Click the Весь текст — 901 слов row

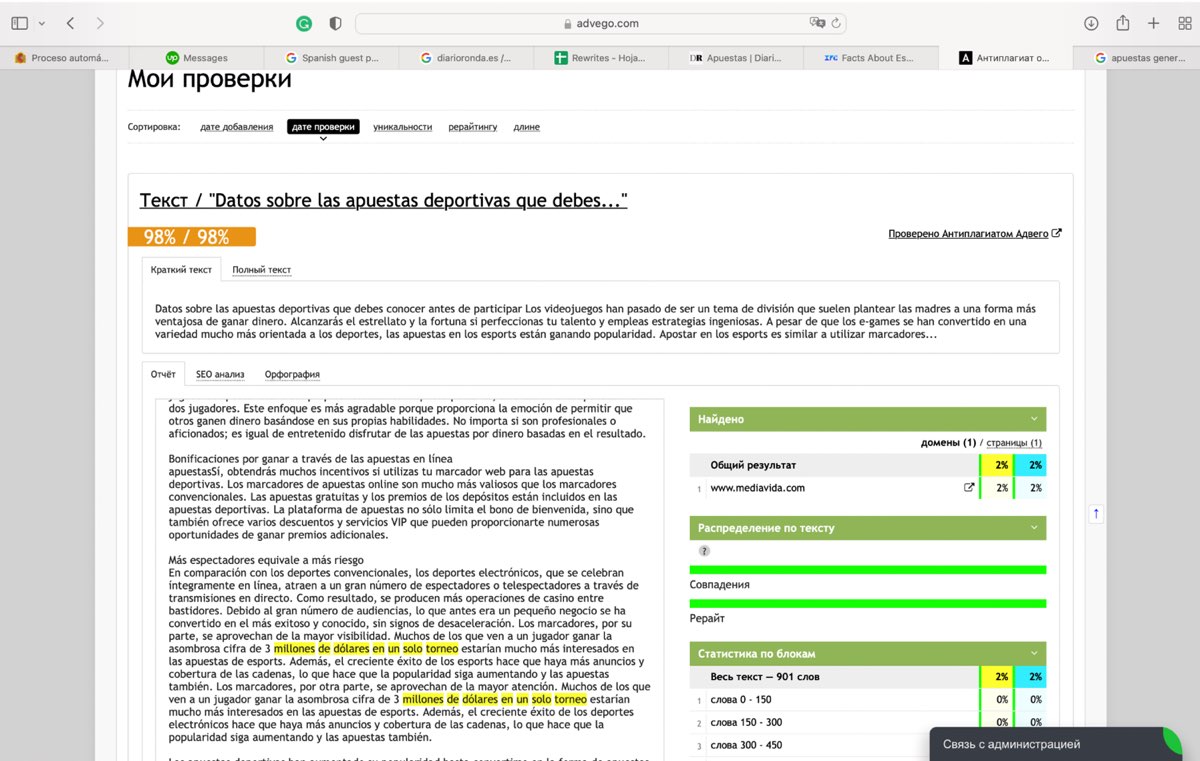pos(868,677)
